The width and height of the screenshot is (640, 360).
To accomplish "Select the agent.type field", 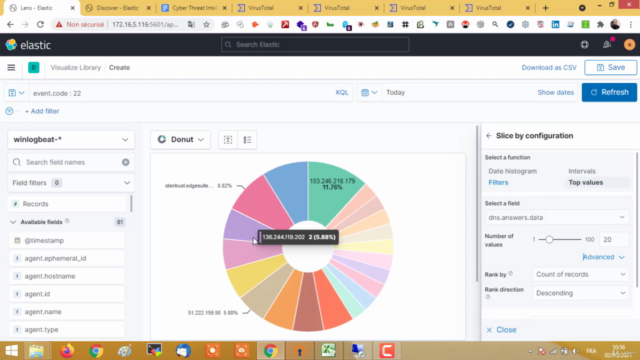I will [x=67, y=329].
